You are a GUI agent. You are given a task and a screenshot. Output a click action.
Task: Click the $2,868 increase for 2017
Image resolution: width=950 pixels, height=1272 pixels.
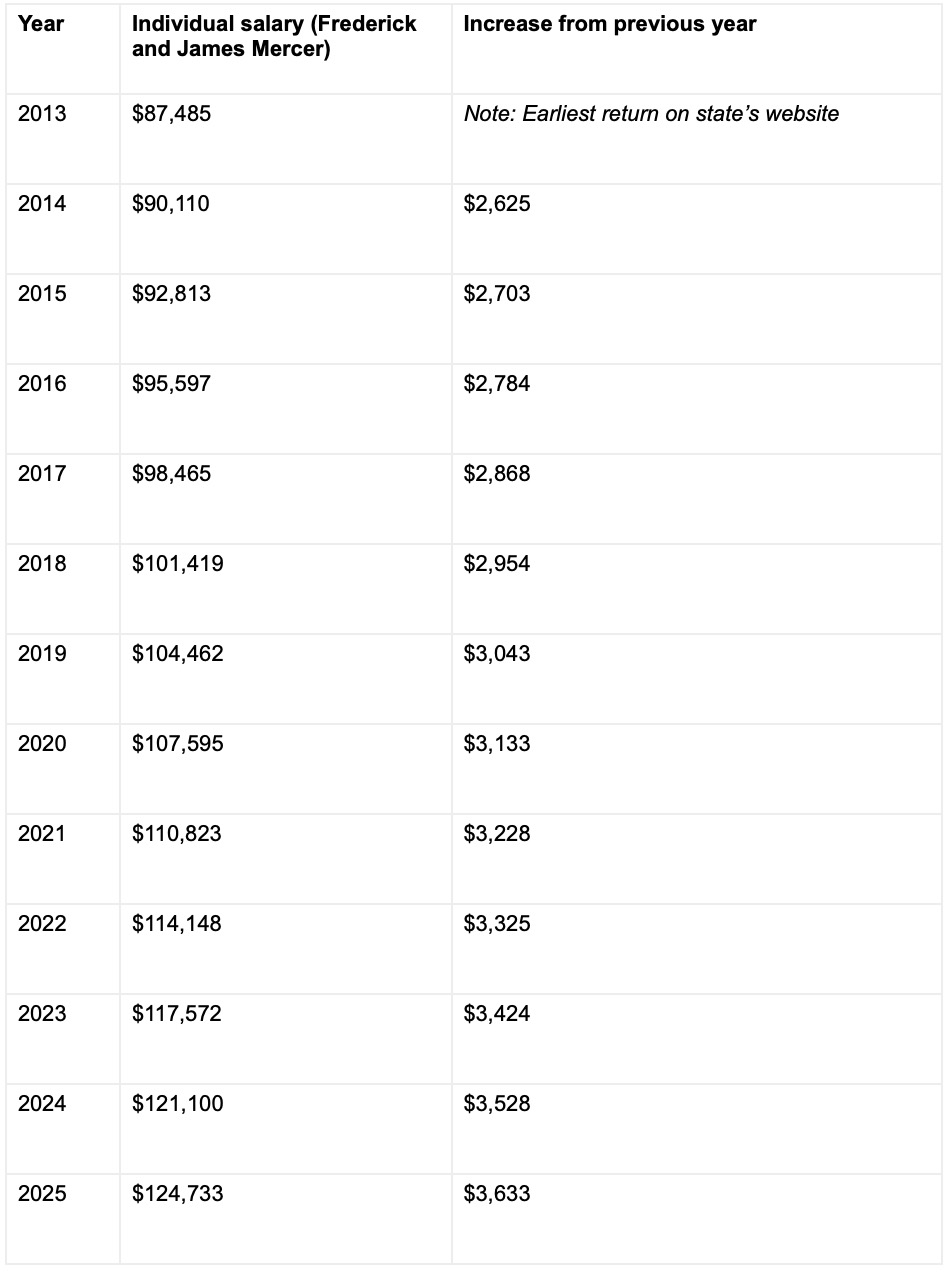click(697, 499)
